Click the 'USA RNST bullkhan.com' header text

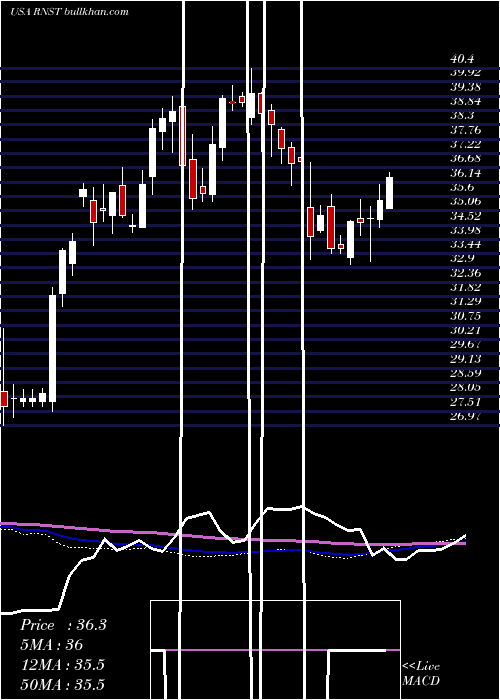tap(69, 11)
